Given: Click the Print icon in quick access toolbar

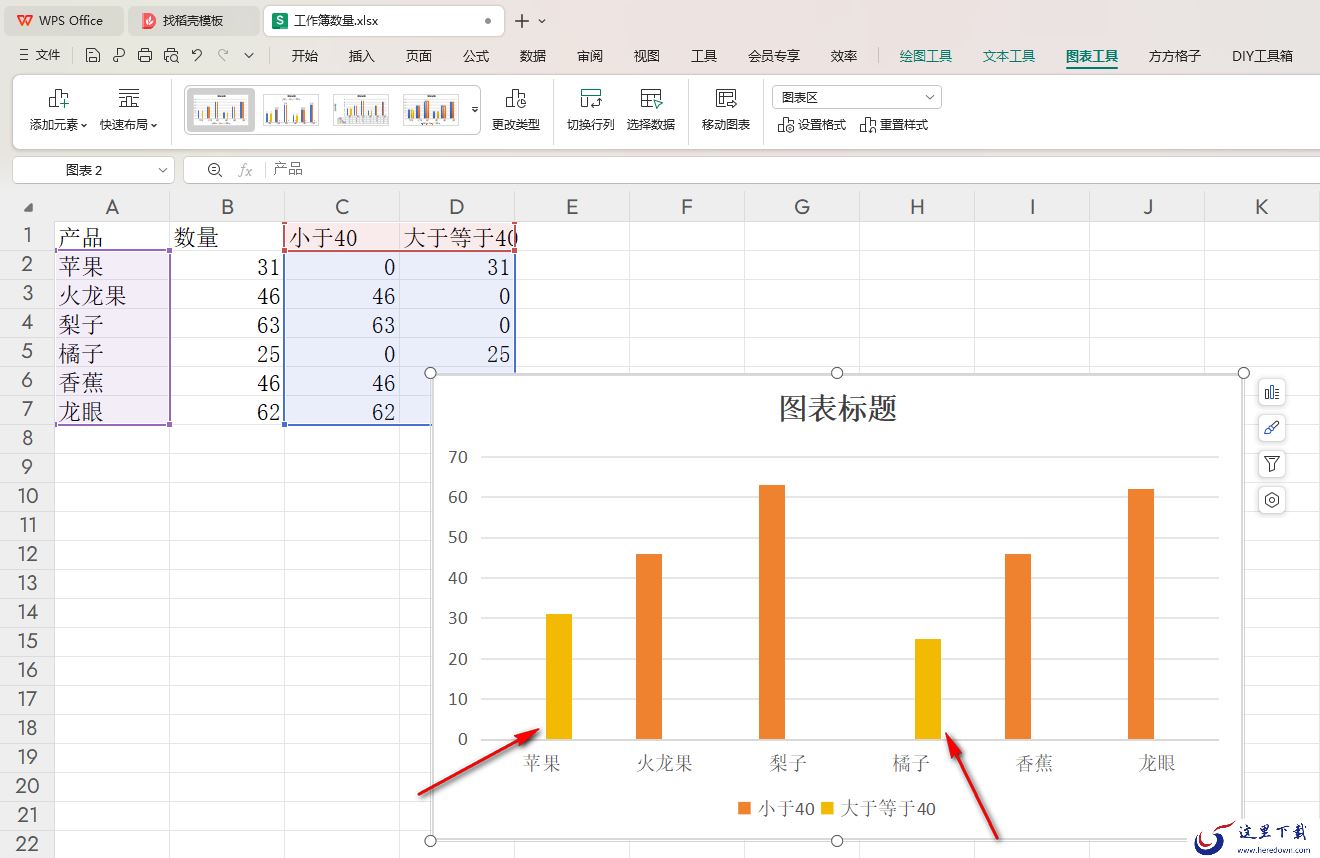Looking at the screenshot, I should [145, 56].
